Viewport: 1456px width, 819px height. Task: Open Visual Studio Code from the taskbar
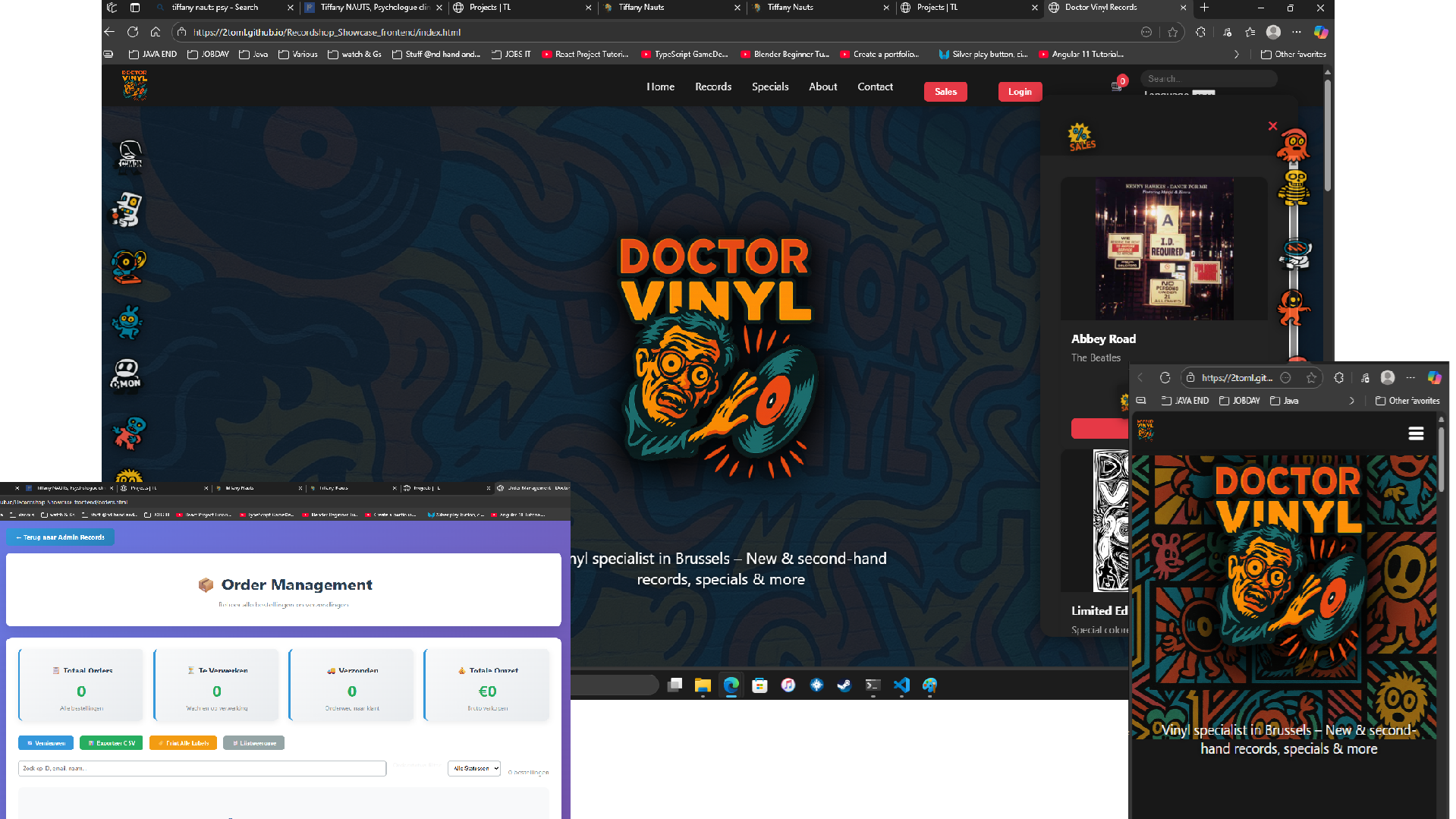point(901,685)
